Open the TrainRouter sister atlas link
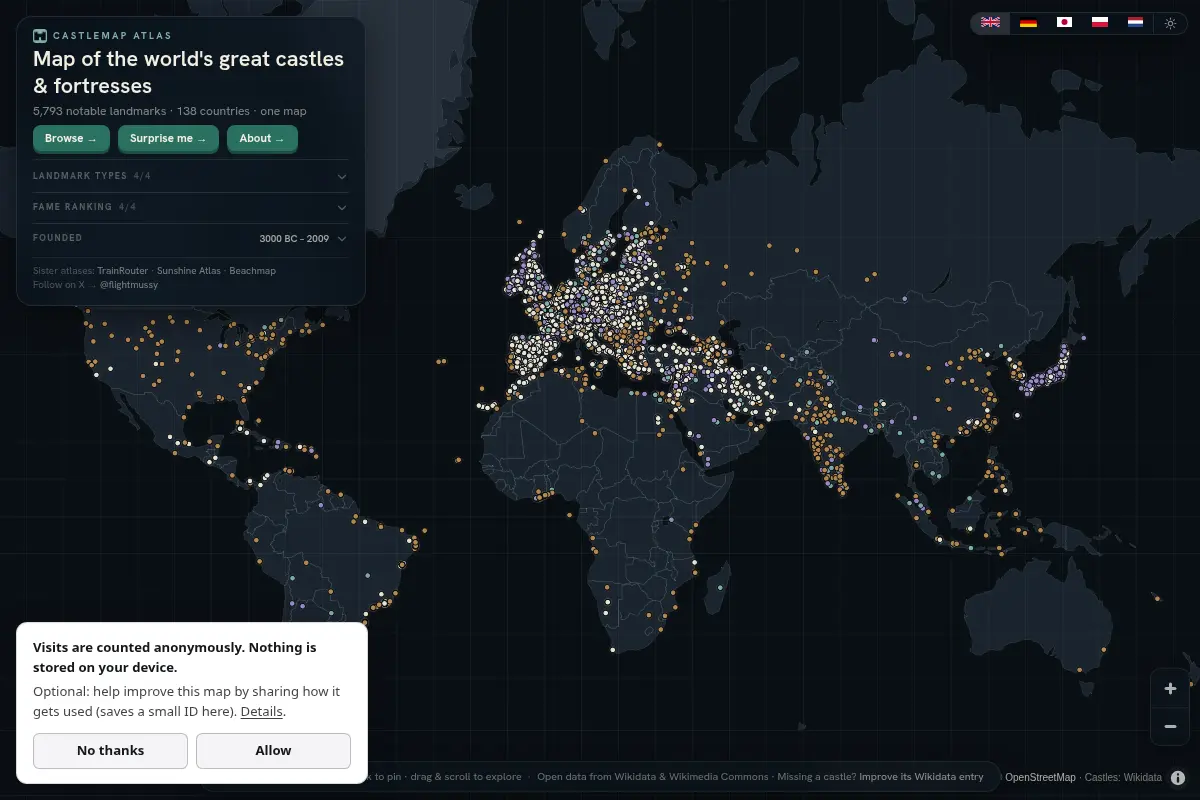This screenshot has height=800, width=1200. point(123,271)
